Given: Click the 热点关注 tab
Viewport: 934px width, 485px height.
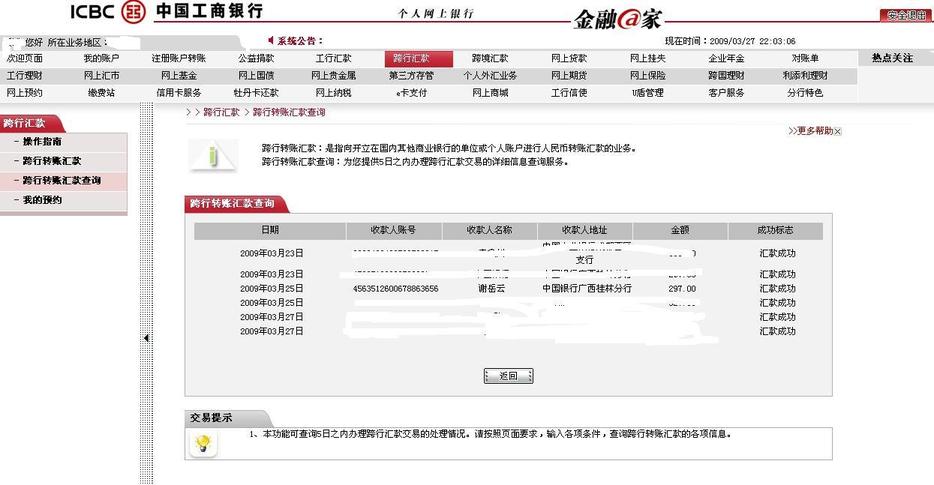Looking at the screenshot, I should [x=892, y=59].
